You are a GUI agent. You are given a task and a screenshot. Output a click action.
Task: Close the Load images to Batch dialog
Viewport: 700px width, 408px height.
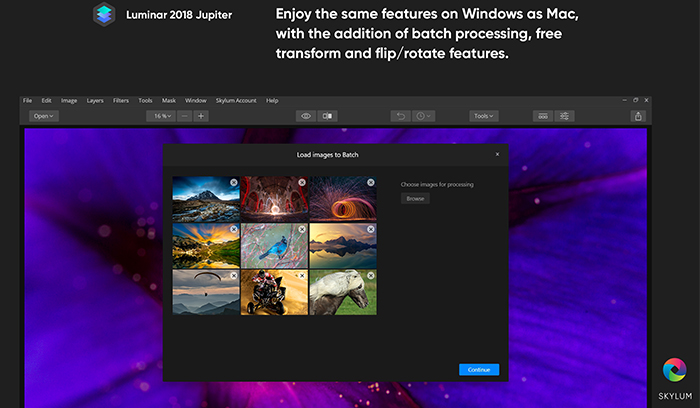click(x=497, y=154)
